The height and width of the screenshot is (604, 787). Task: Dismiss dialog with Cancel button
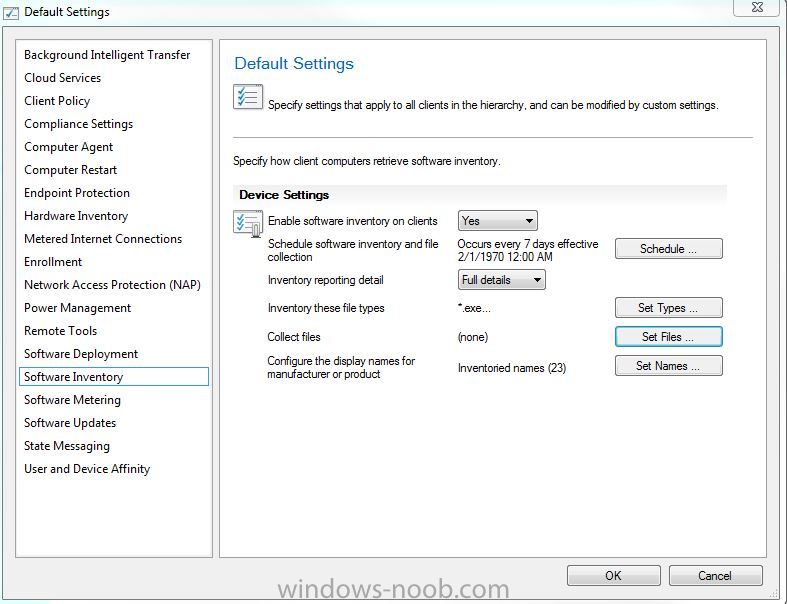click(x=715, y=575)
